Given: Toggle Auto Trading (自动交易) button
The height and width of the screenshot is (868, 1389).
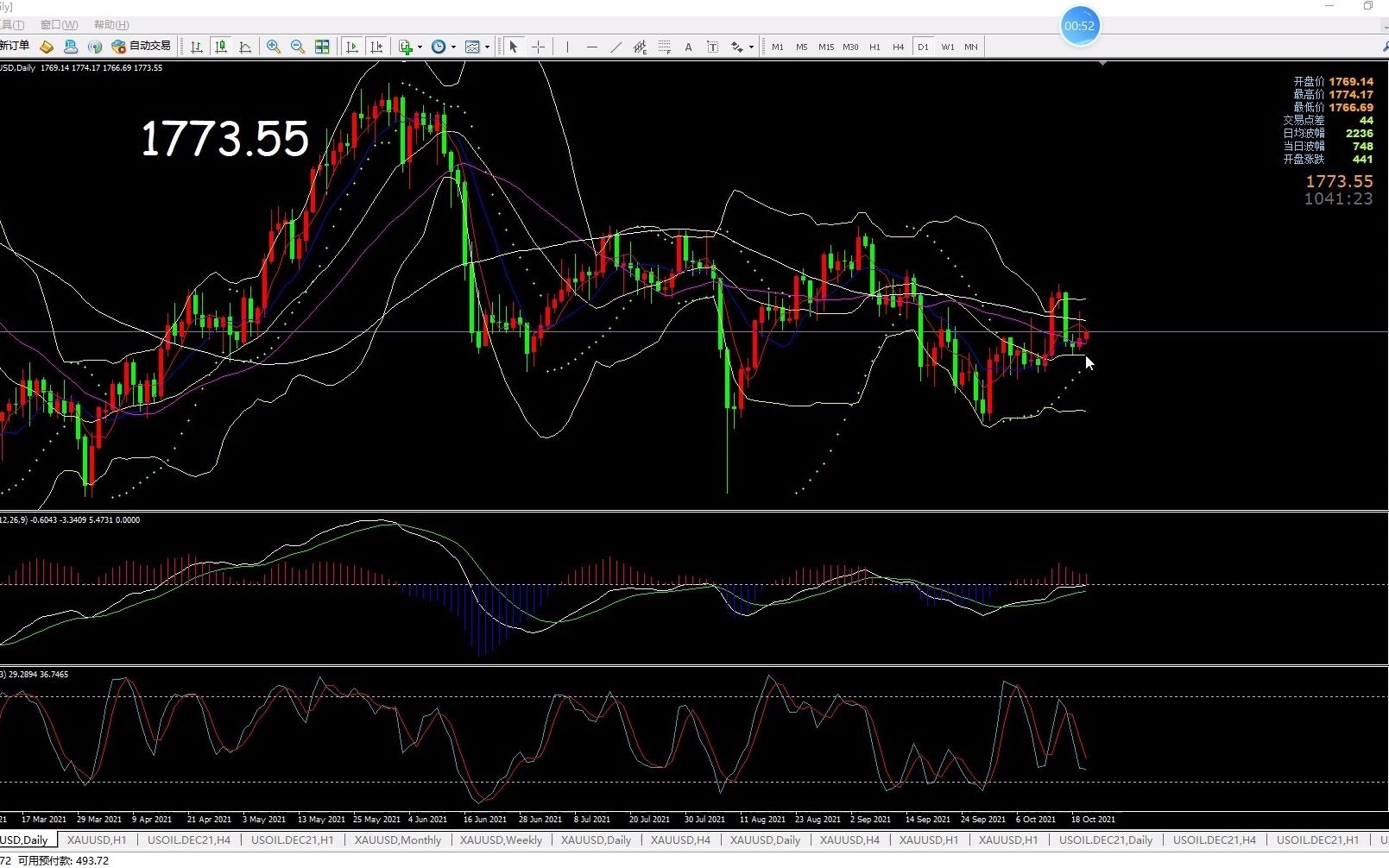Looking at the screenshot, I should [x=142, y=46].
